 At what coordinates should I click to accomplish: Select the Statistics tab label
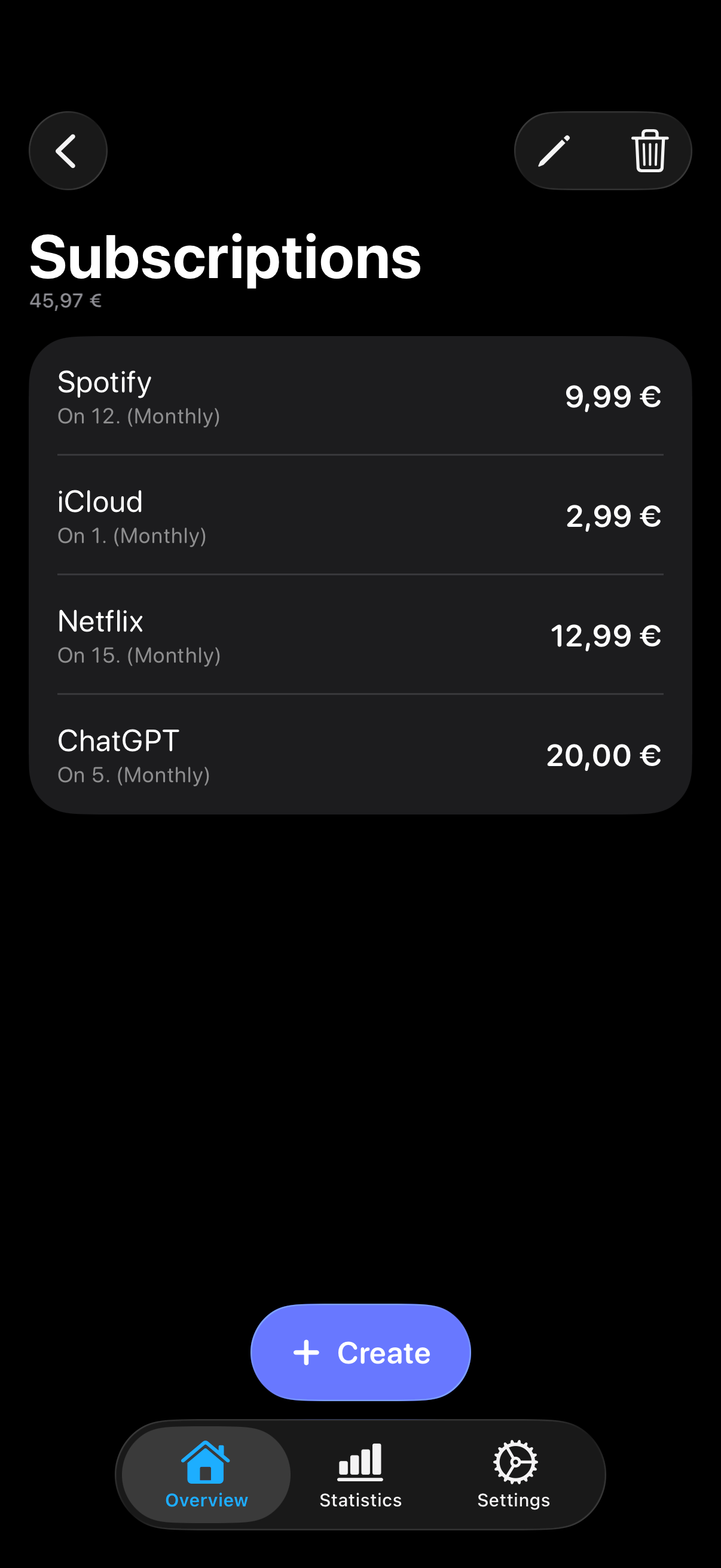(x=360, y=1500)
